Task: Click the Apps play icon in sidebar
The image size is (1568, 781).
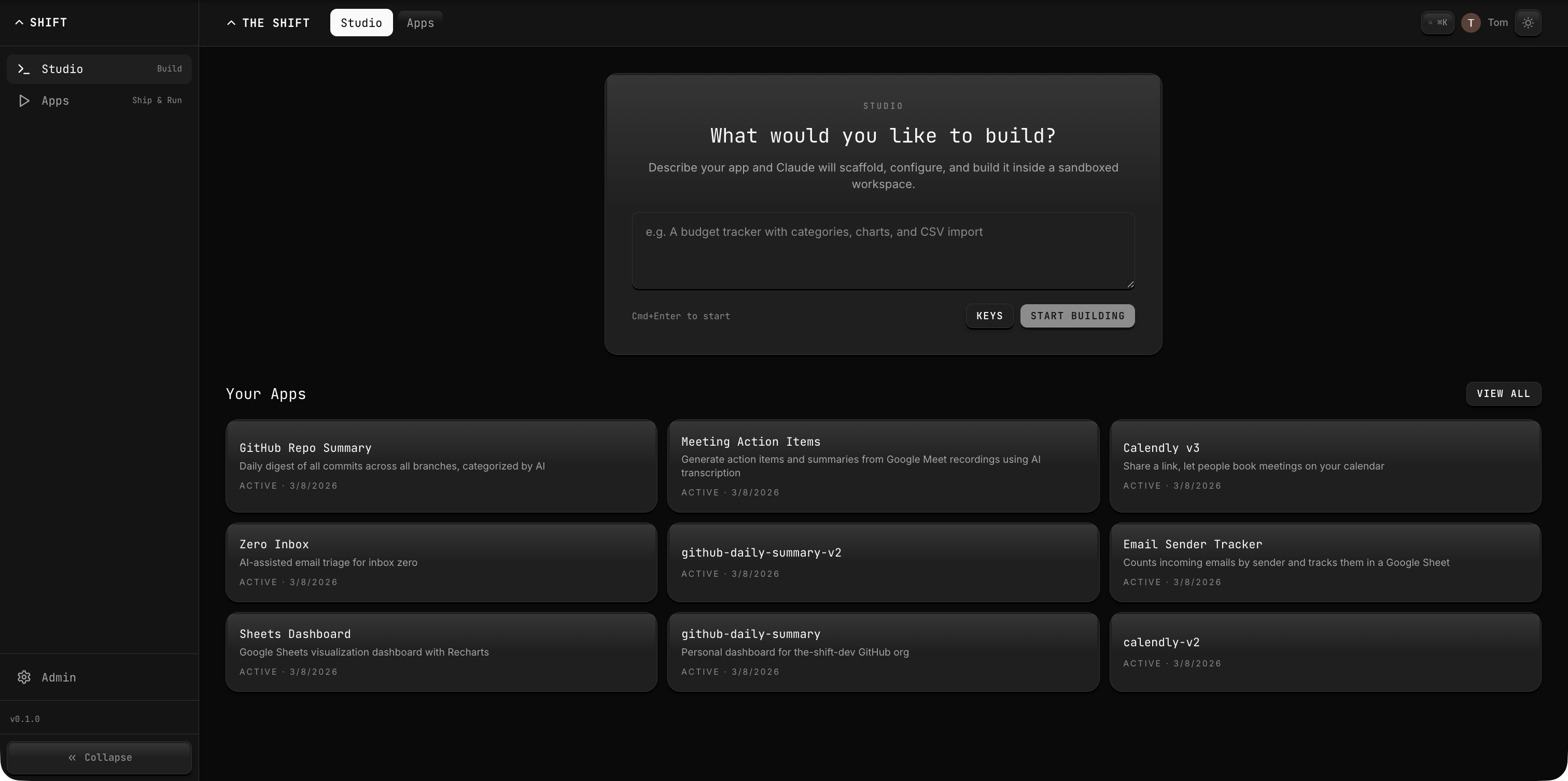Action: pyautogui.click(x=24, y=101)
